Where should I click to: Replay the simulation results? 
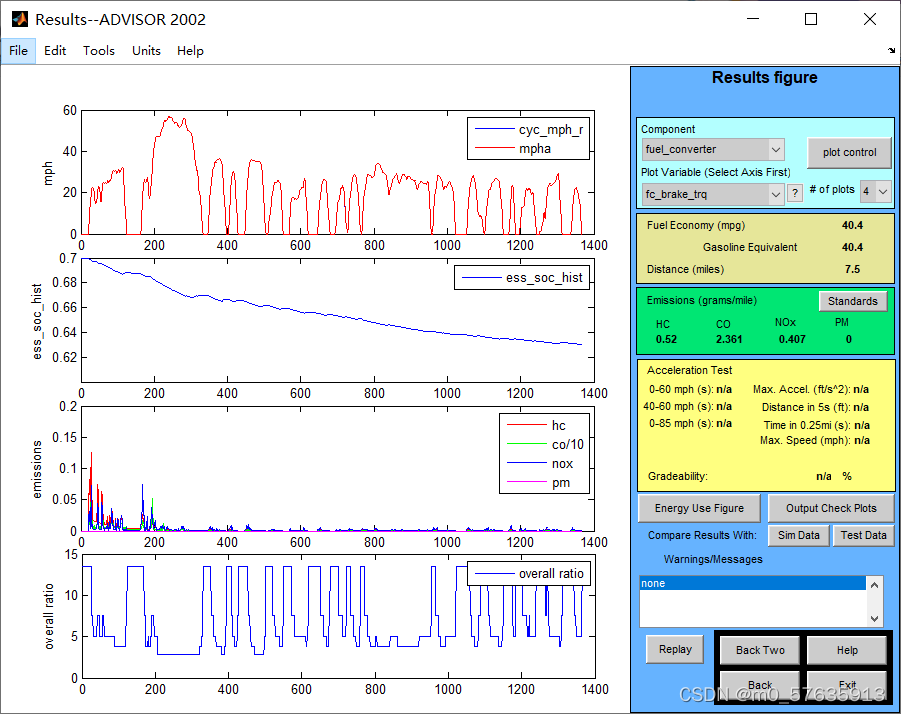[674, 649]
